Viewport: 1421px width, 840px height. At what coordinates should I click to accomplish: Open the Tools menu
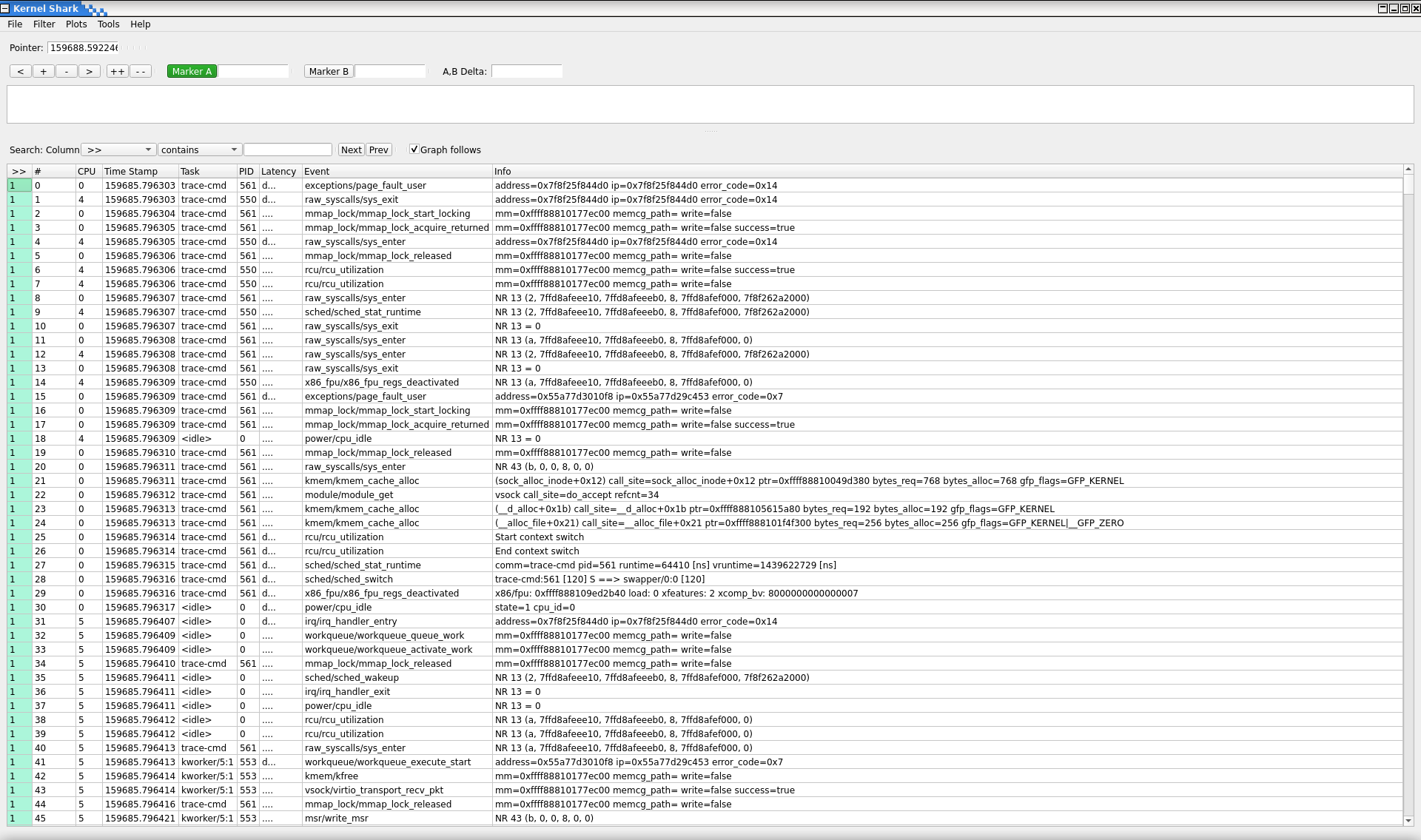click(x=108, y=24)
